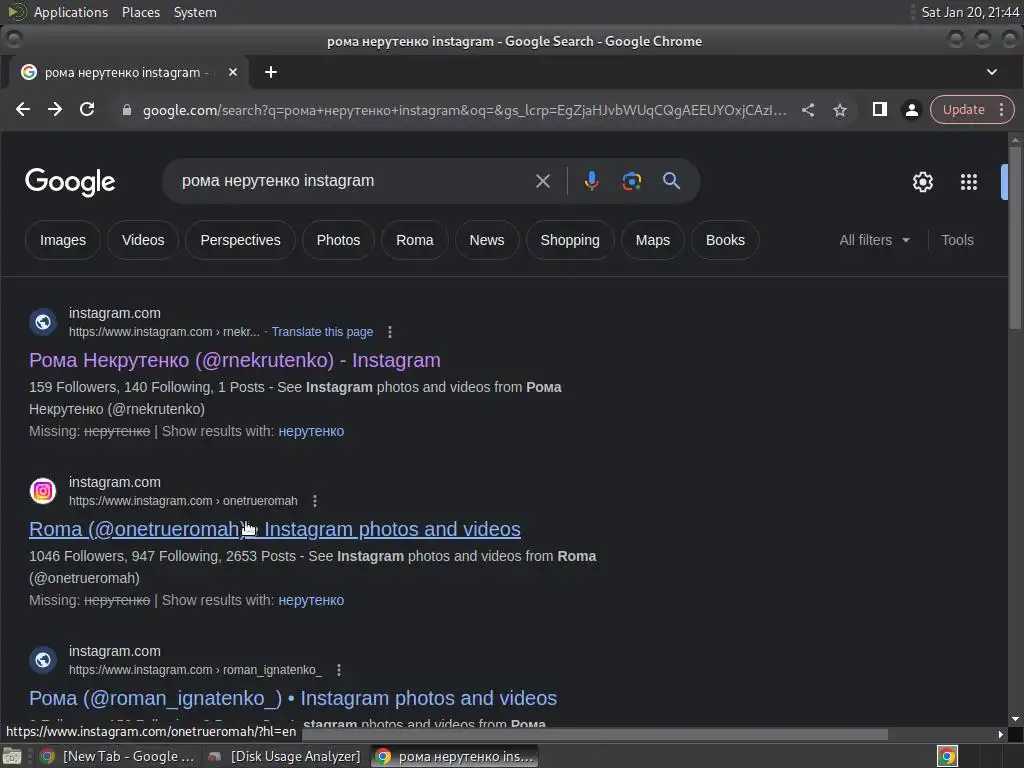Open the Google apps grid

[x=968, y=182]
